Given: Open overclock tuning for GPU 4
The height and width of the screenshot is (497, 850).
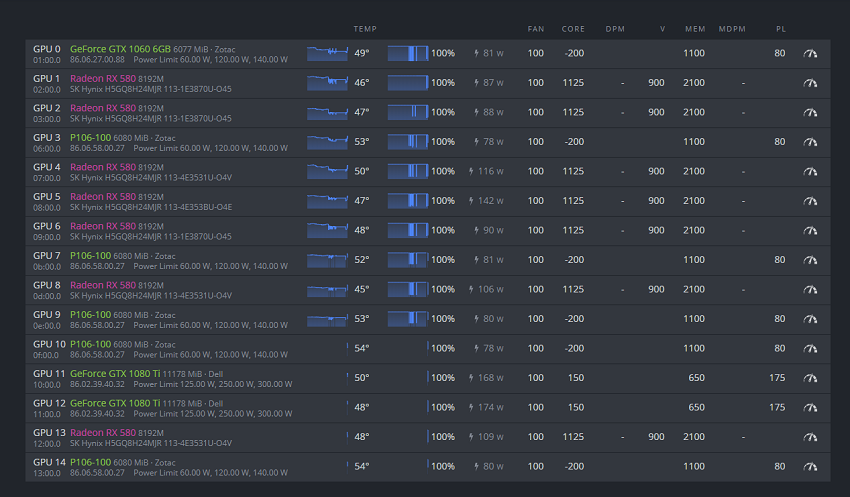Looking at the screenshot, I should (810, 171).
